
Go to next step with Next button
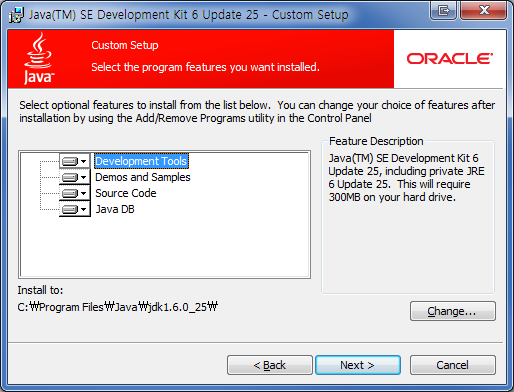click(x=358, y=365)
